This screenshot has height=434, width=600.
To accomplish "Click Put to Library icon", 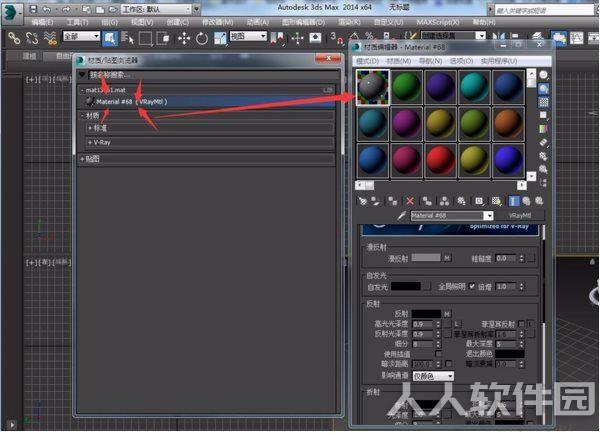I will pyautogui.click(x=461, y=201).
